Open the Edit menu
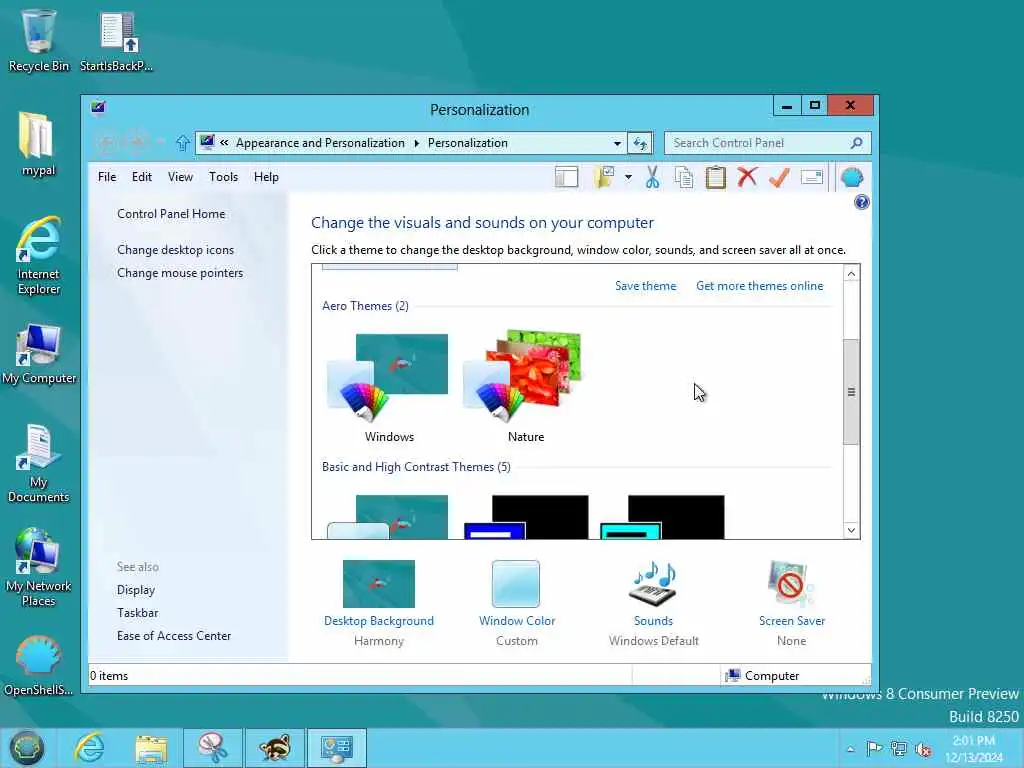Image resolution: width=1024 pixels, height=768 pixels. [142, 177]
